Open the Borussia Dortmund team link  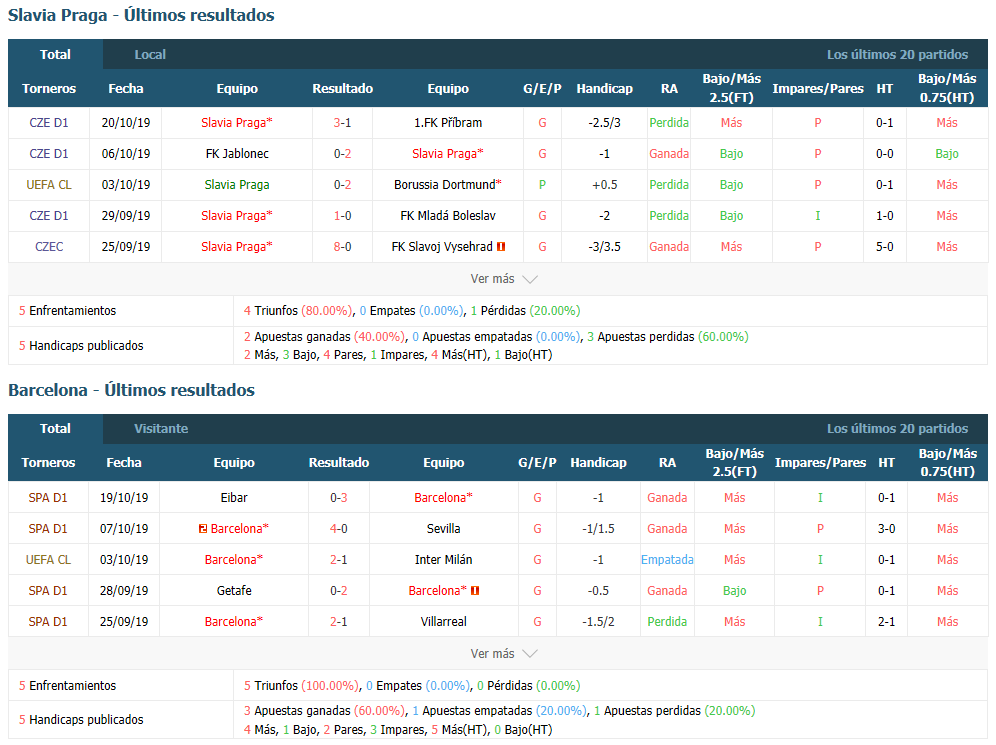(x=445, y=185)
